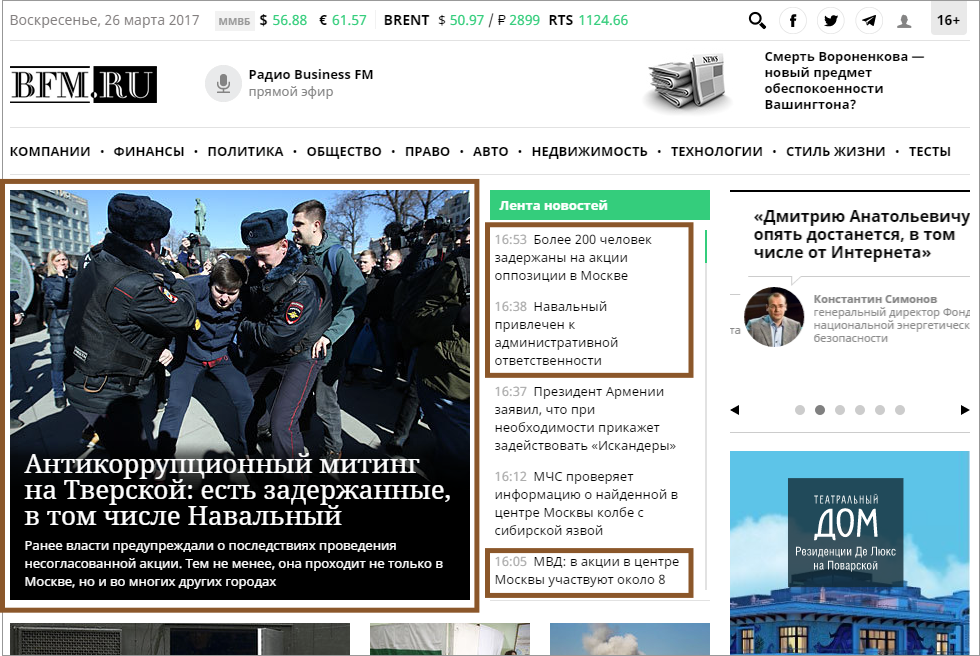Go to previous quote with left arrow
980x656 pixels.
pyautogui.click(x=735, y=410)
